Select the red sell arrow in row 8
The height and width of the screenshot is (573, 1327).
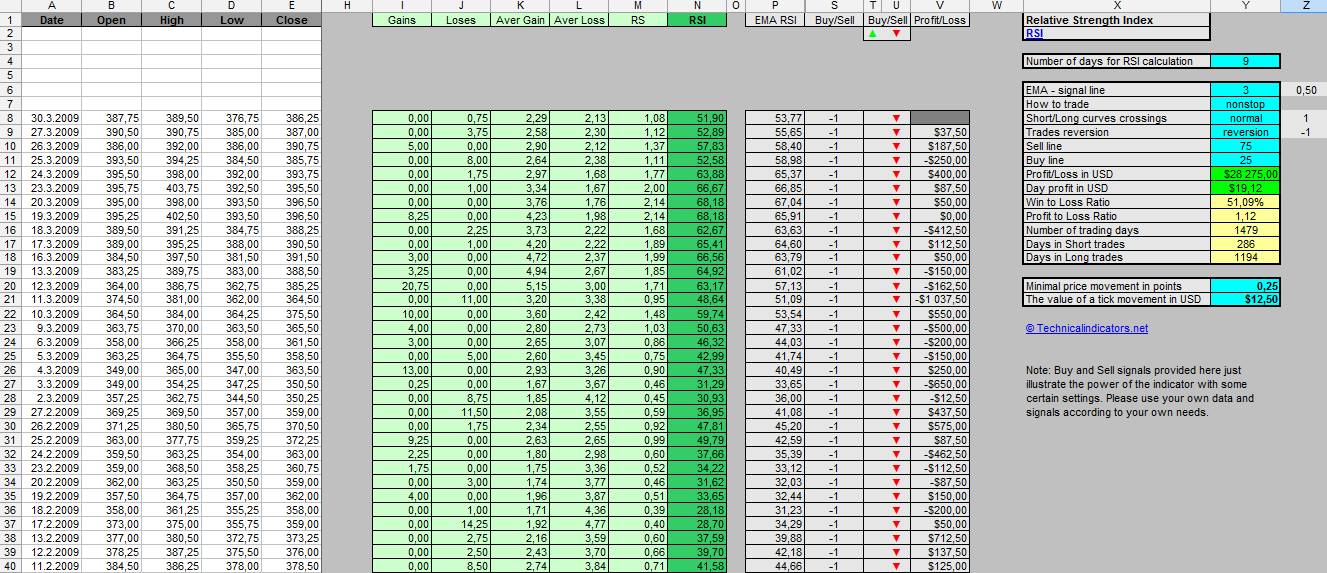(895, 118)
